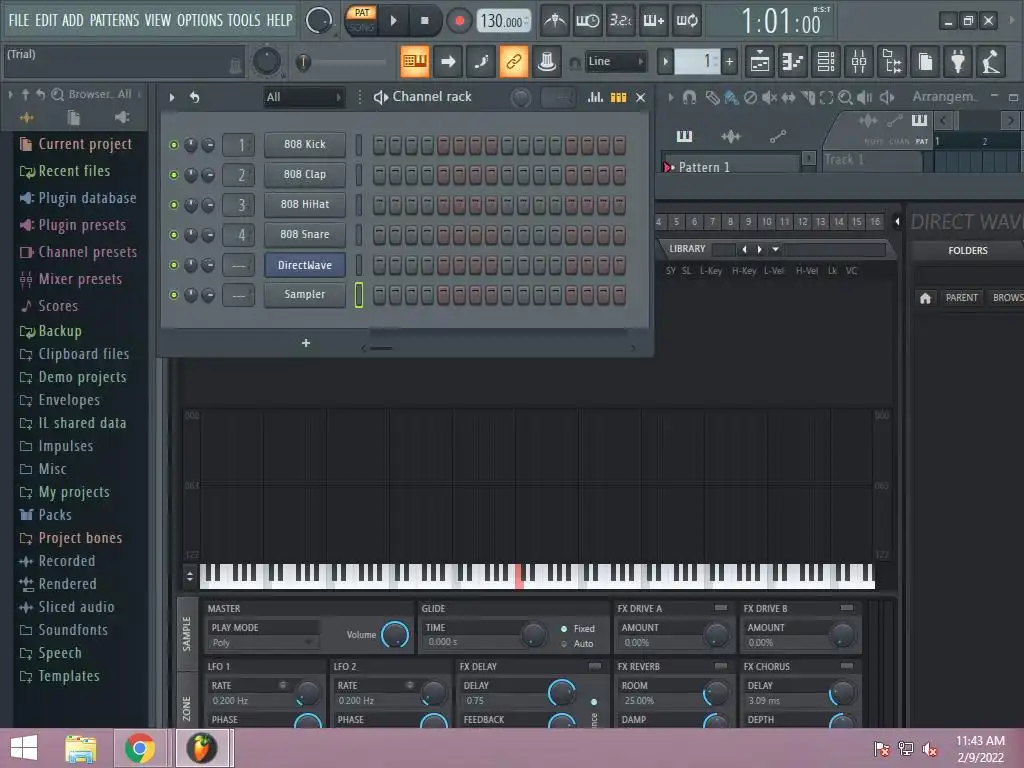Select playlist magnet snap icon
1024x768 pixels.
(689, 98)
